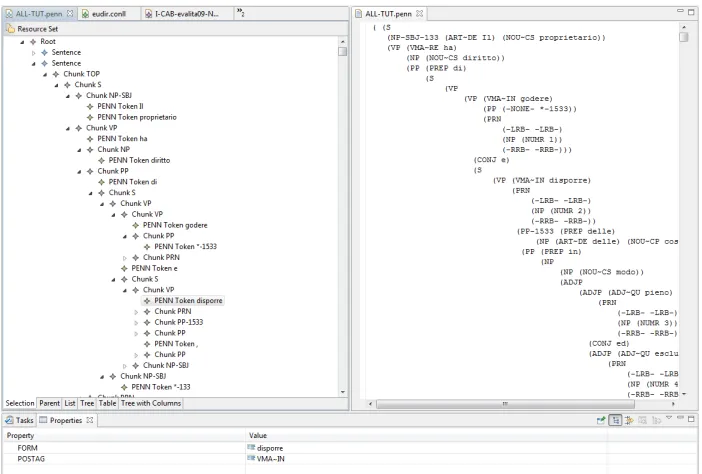Close the Properties view tab
Image resolution: width=702 pixels, height=474 pixels.
(x=90, y=420)
